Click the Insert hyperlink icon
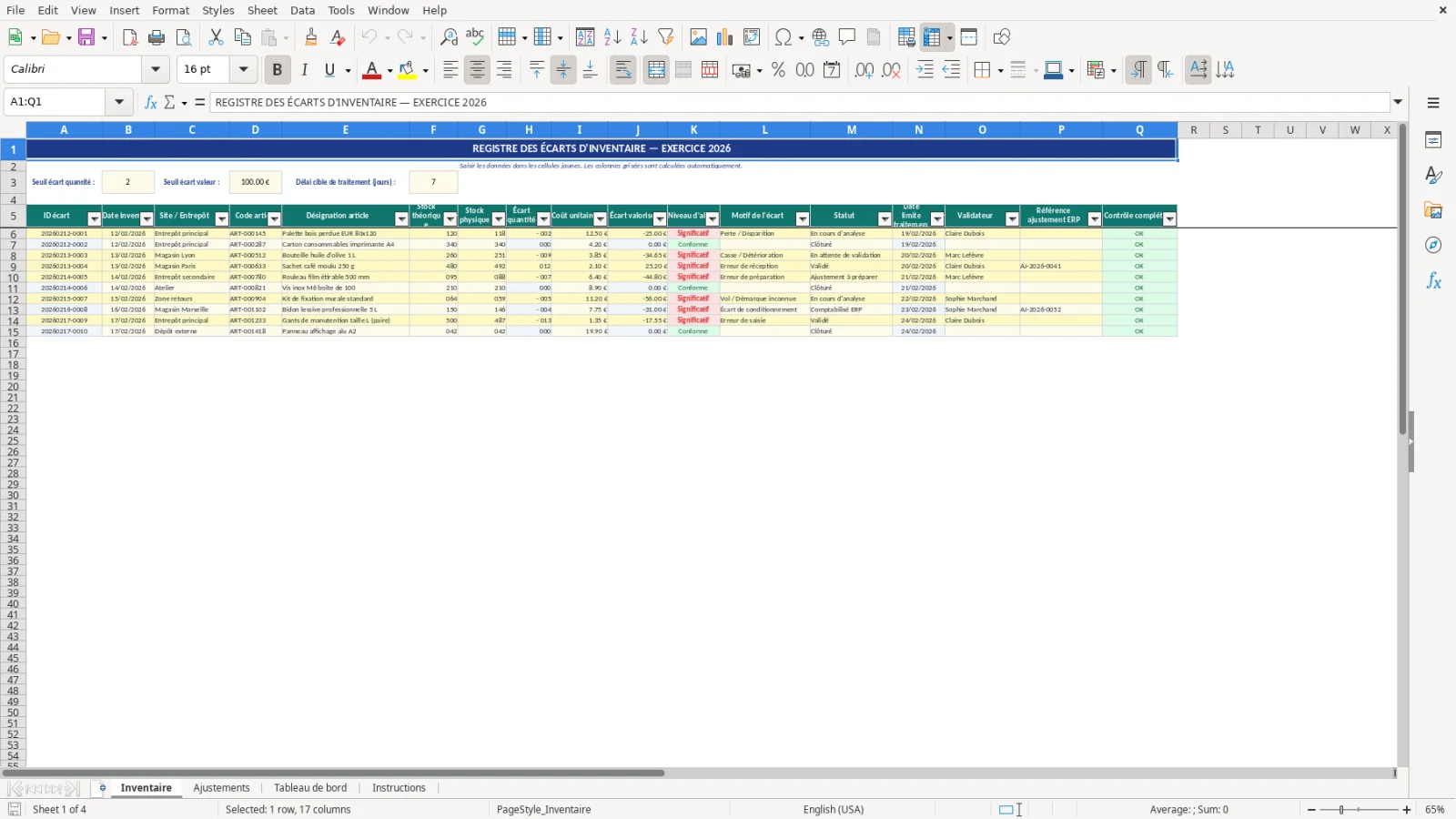1456x819 pixels. [821, 37]
